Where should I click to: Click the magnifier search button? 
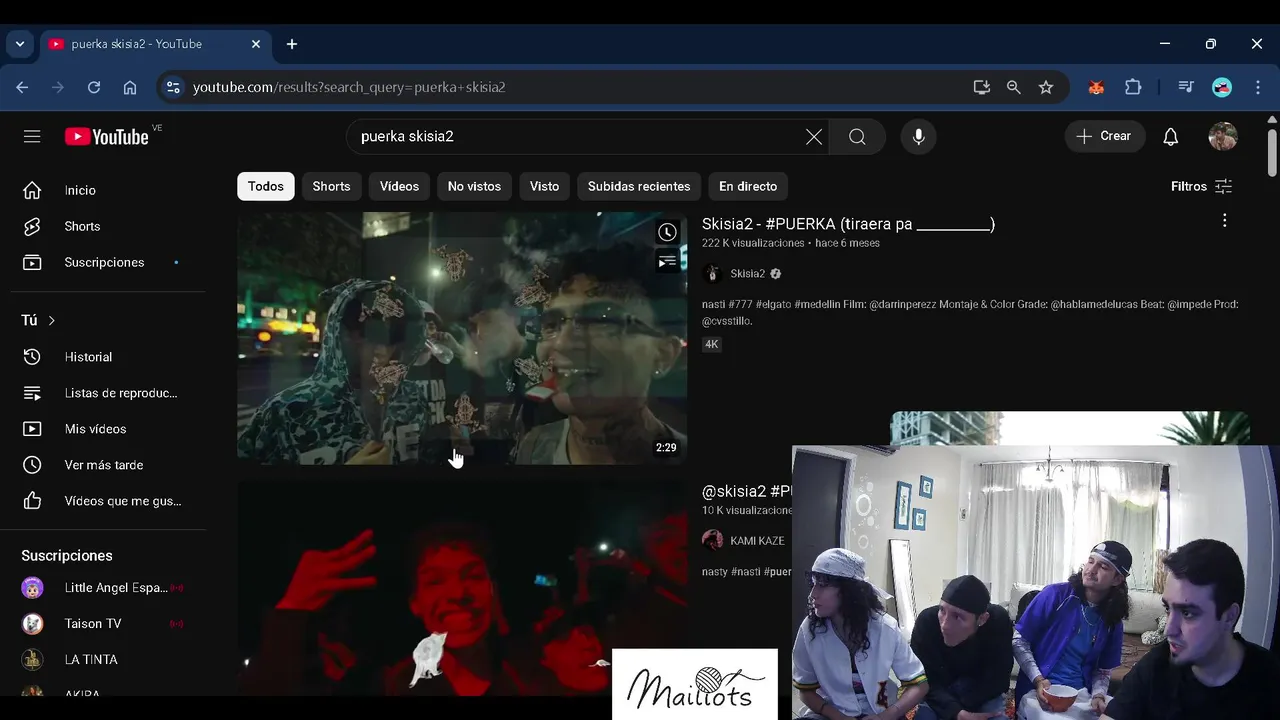click(857, 137)
